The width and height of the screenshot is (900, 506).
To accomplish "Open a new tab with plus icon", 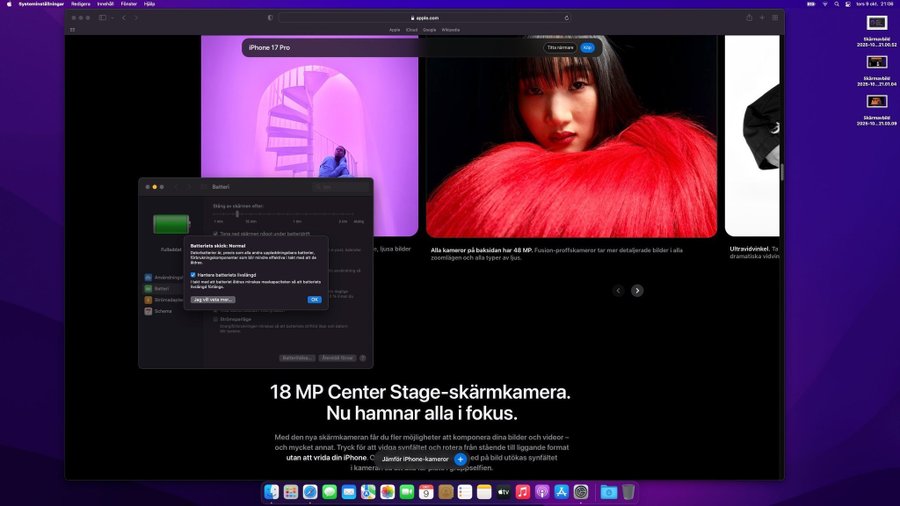I will [x=762, y=17].
